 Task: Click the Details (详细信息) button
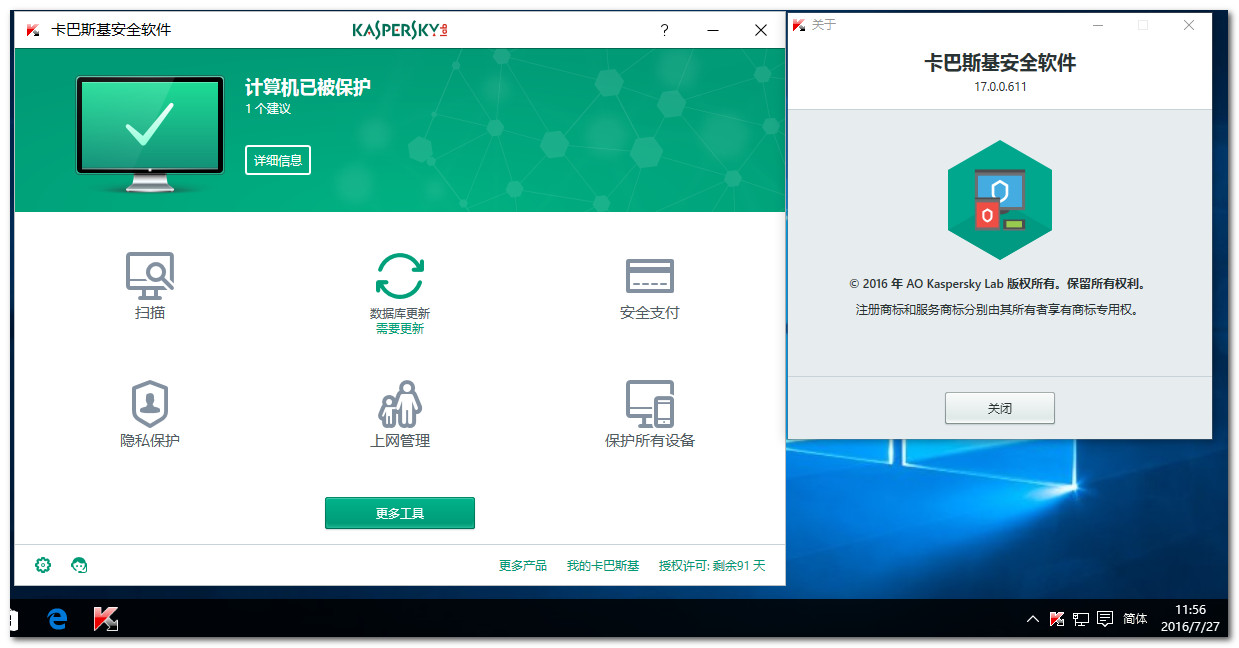(x=278, y=160)
